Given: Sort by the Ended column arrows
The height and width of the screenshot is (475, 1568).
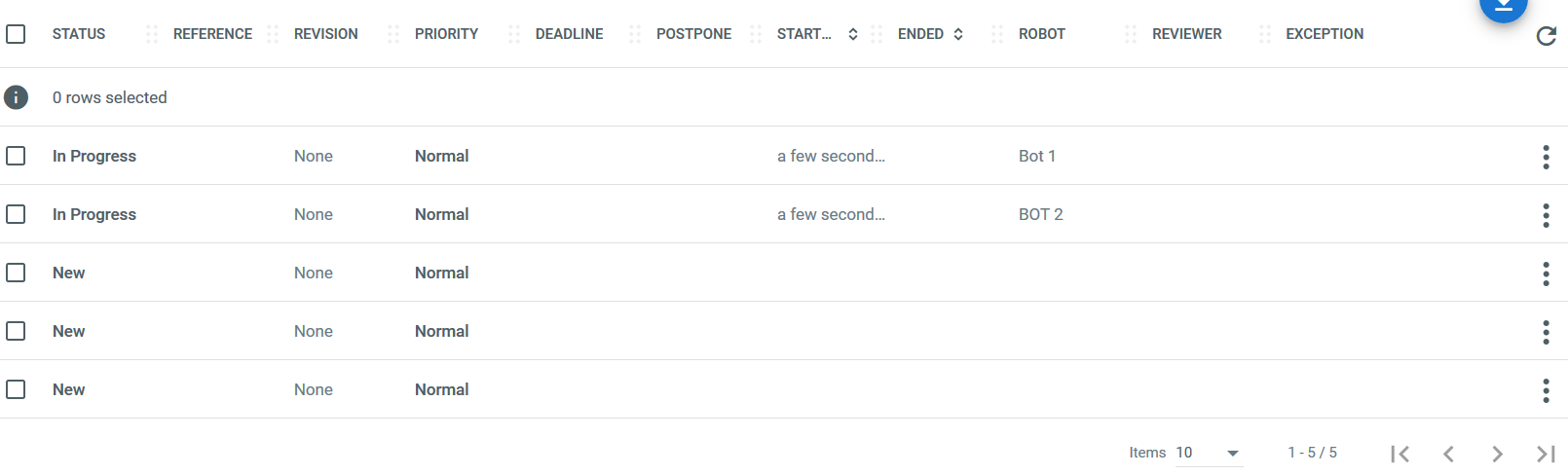Looking at the screenshot, I should click(x=958, y=34).
